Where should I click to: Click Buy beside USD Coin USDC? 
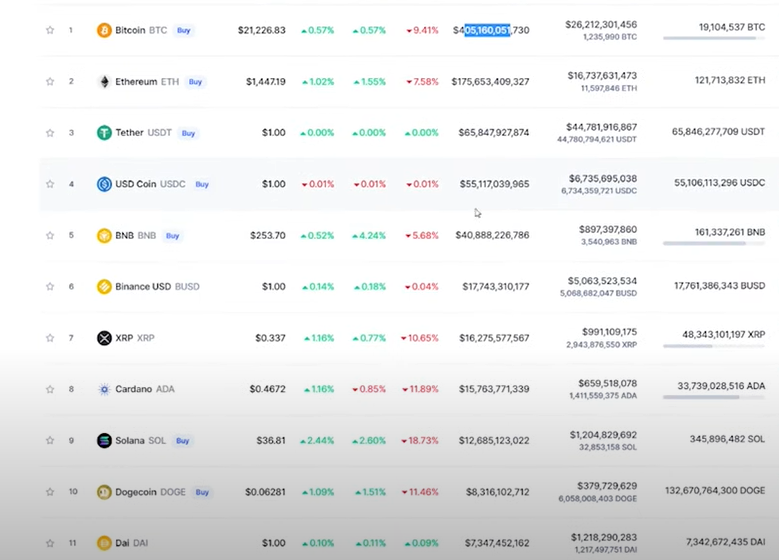202,184
